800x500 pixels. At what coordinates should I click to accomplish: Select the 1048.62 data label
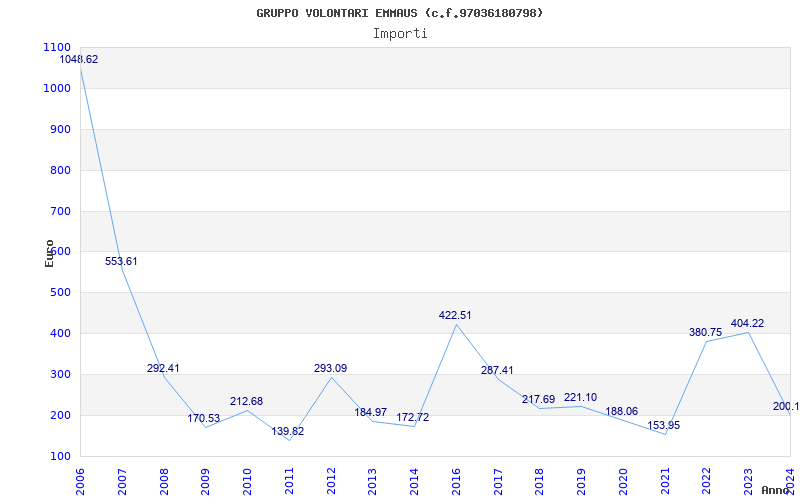click(79, 59)
